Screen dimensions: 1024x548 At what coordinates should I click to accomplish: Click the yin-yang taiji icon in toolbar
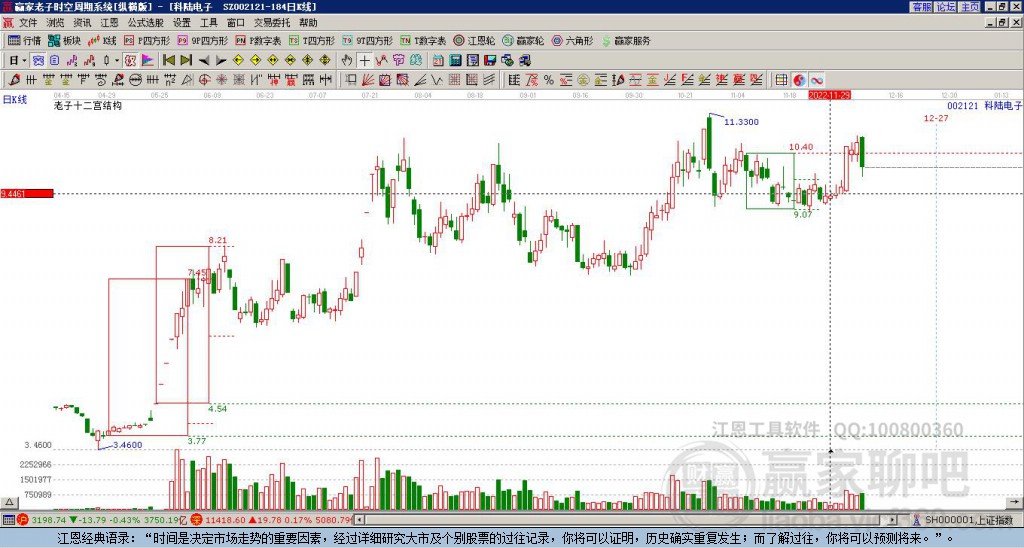click(799, 80)
